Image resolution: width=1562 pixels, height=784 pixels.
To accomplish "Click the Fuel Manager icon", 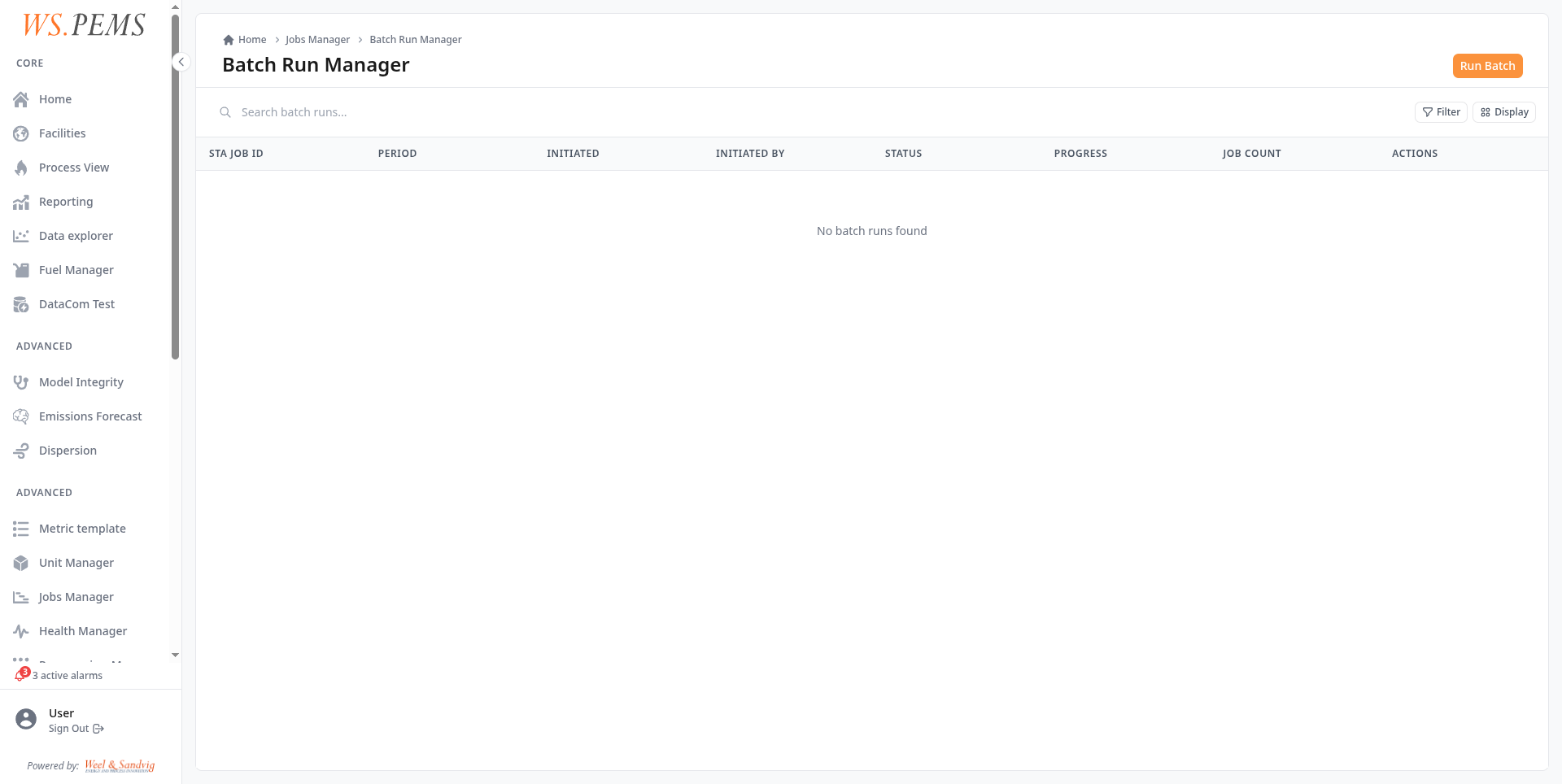I will pyautogui.click(x=21, y=270).
